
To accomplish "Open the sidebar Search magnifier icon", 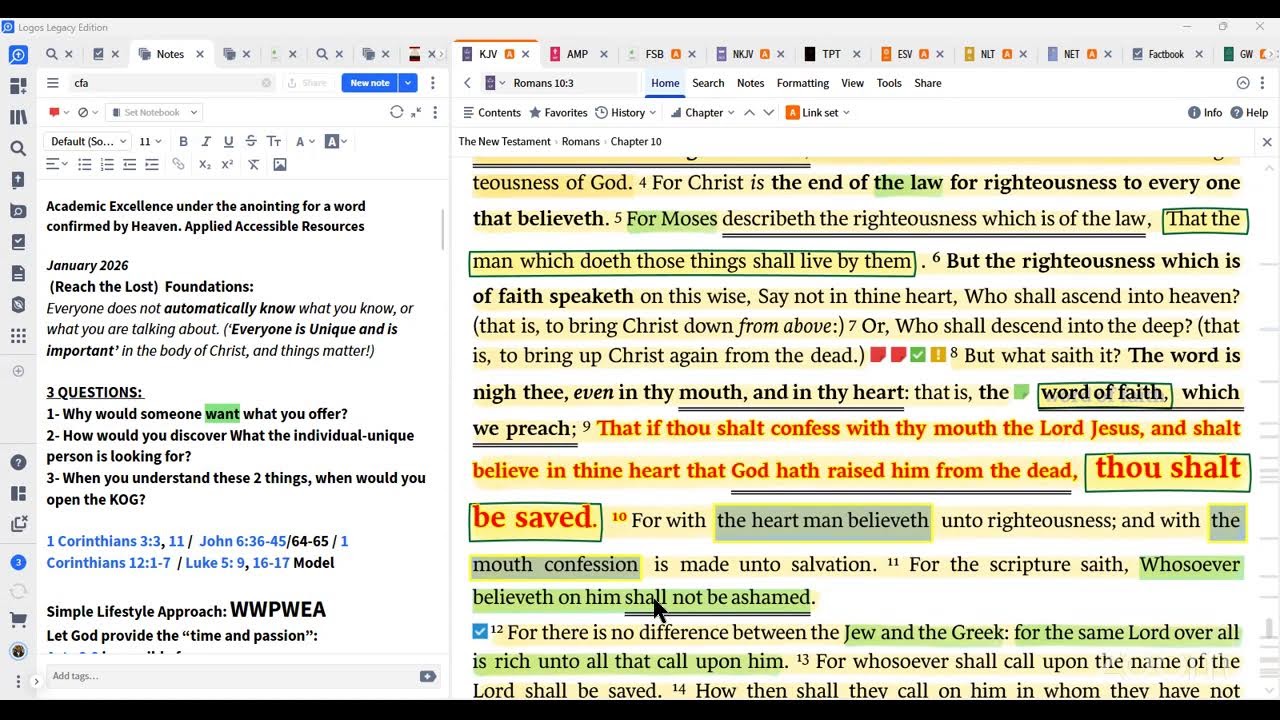I will [x=18, y=148].
